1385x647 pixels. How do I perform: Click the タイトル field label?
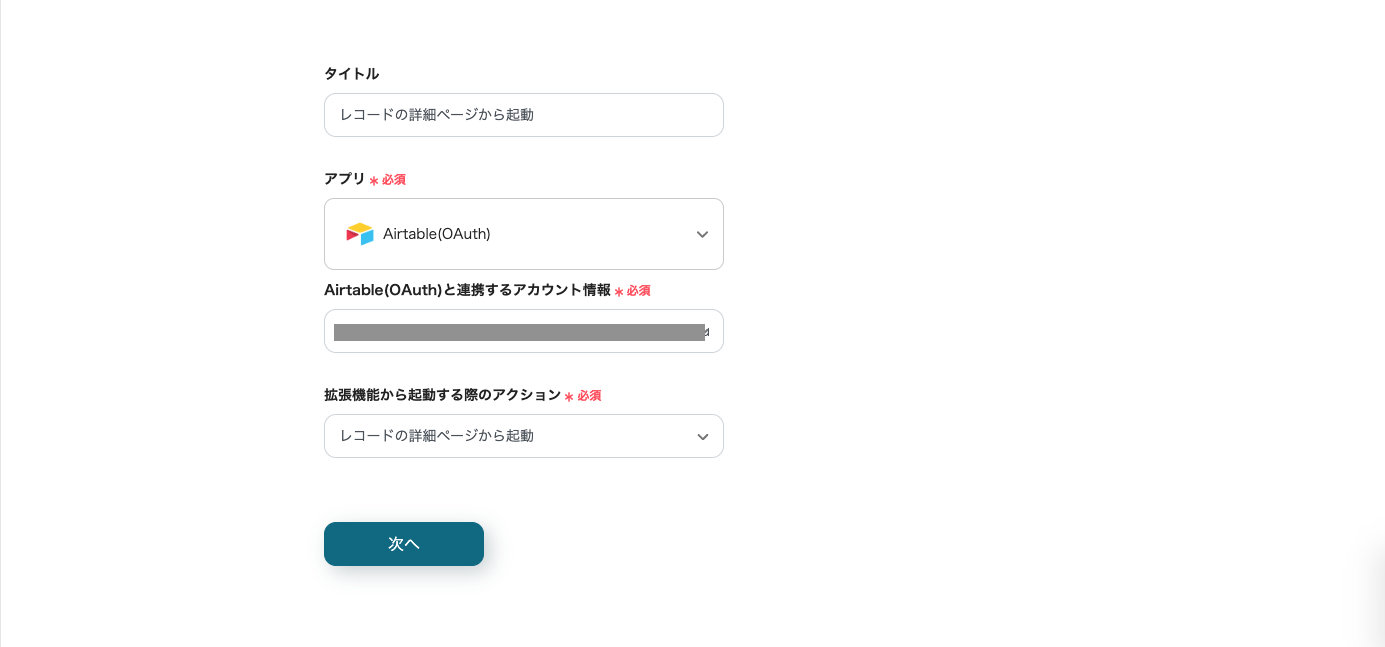click(351, 74)
